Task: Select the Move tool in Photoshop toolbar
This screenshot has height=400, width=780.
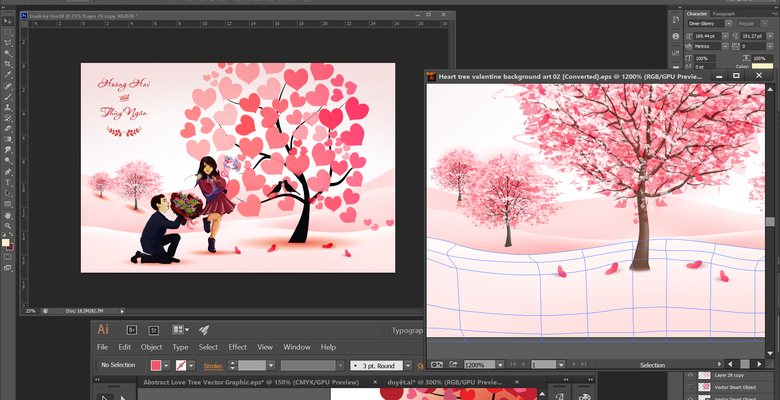Action: [8, 21]
